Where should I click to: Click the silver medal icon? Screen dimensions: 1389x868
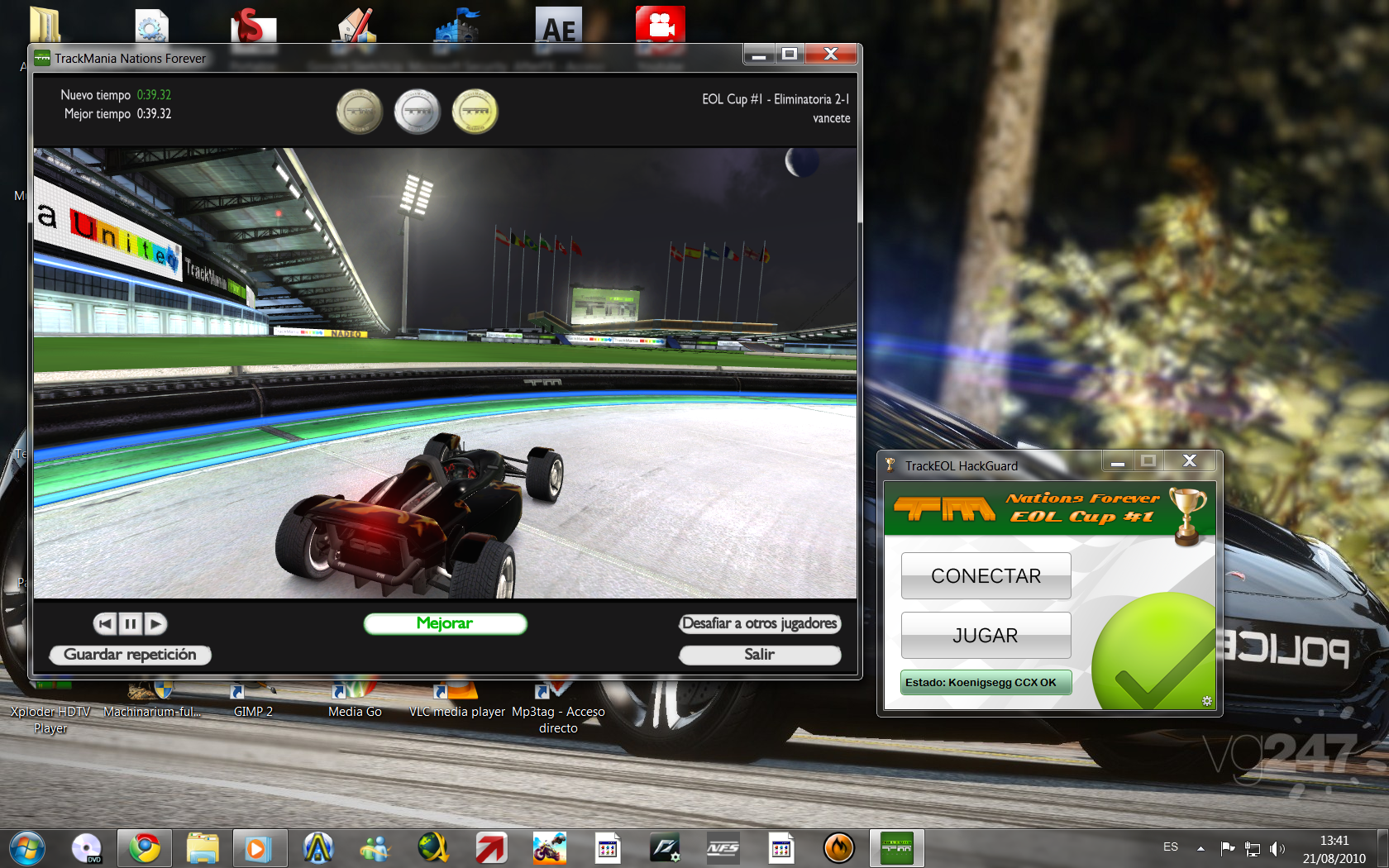click(x=418, y=112)
